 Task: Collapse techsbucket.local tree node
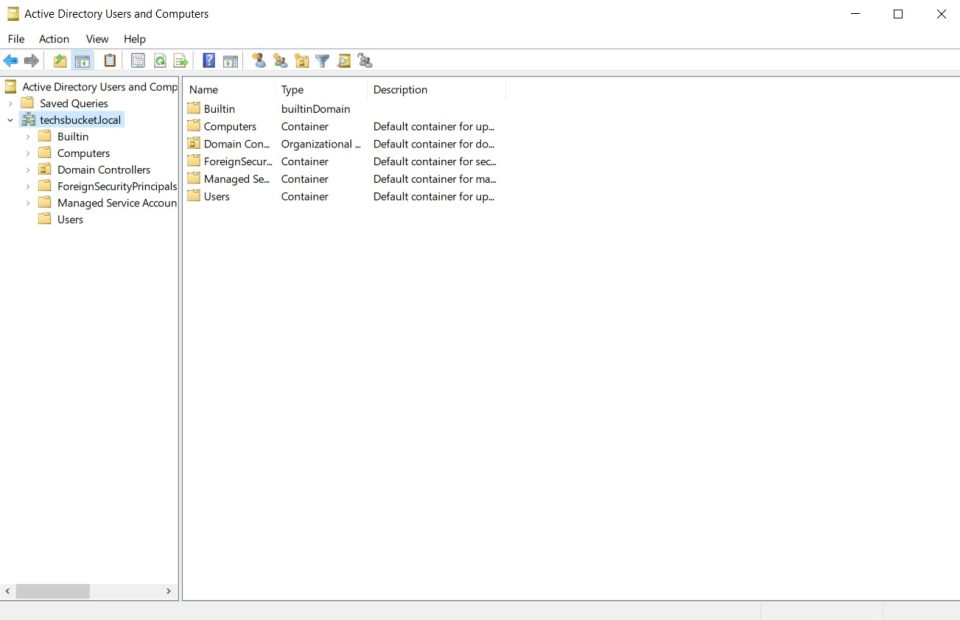tap(10, 120)
